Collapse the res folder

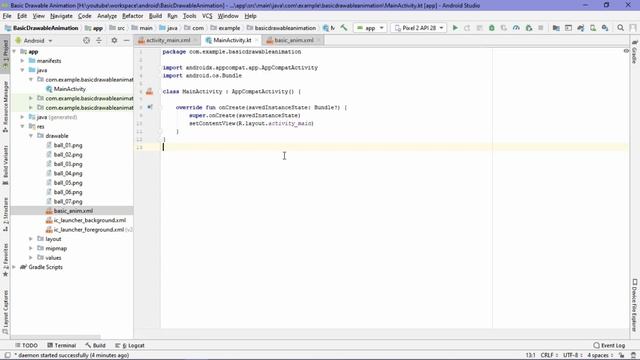(22, 127)
